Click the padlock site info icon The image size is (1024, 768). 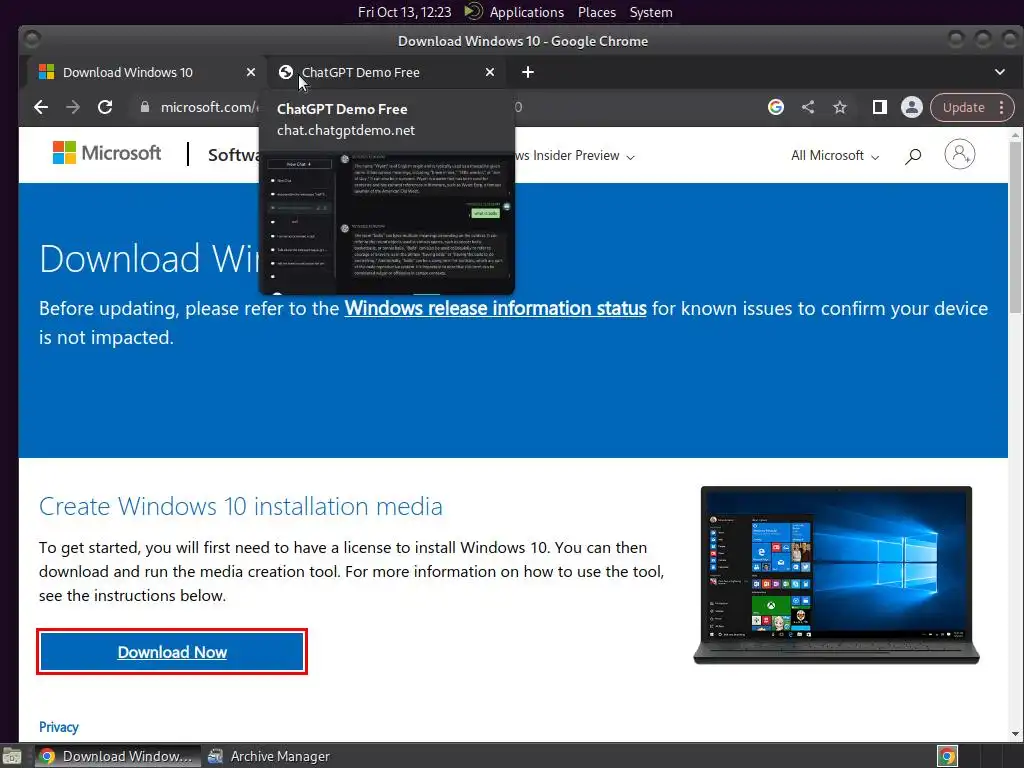[x=145, y=107]
